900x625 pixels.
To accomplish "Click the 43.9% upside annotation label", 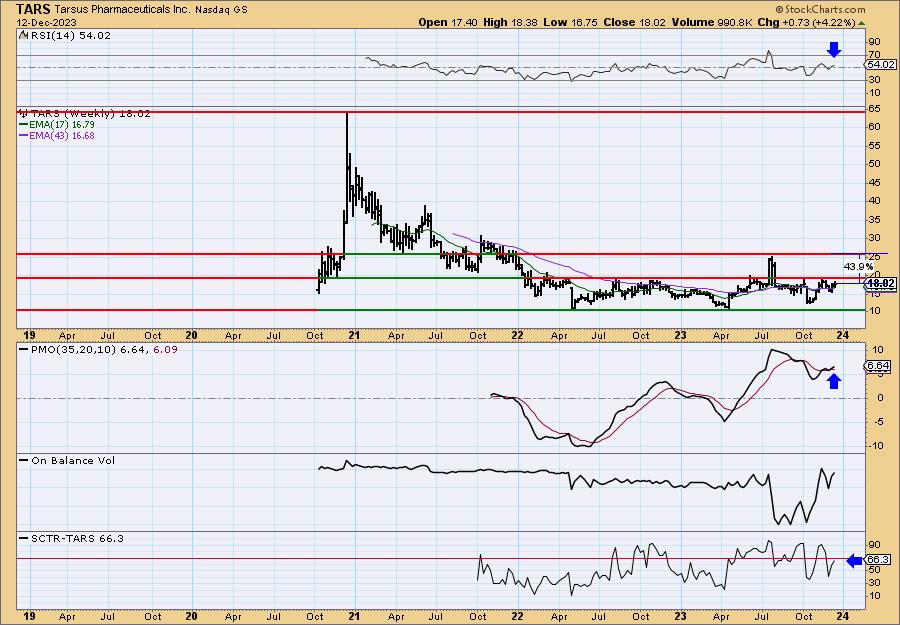I will click(x=858, y=267).
